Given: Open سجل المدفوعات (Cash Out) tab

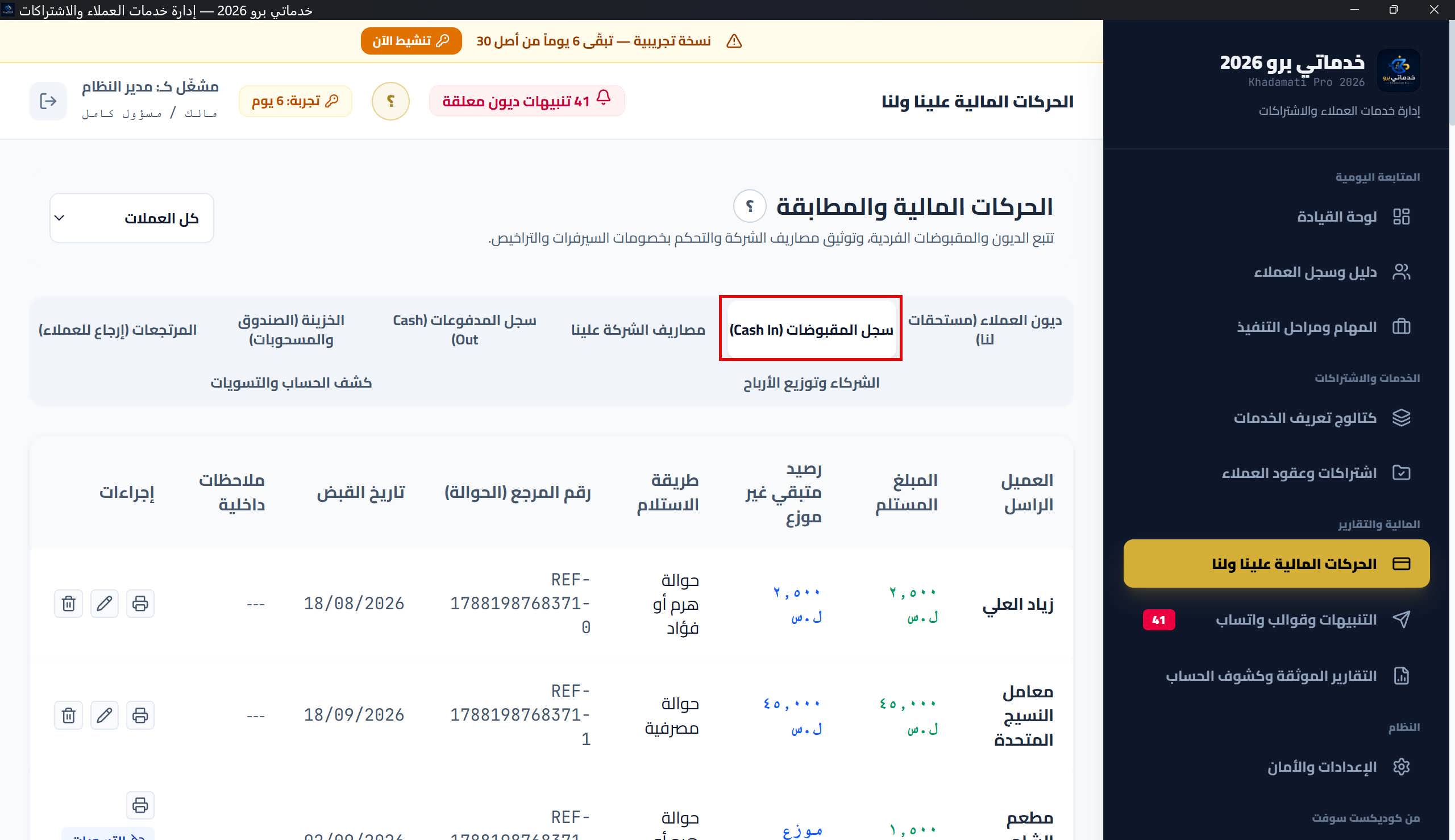Looking at the screenshot, I should click(464, 330).
